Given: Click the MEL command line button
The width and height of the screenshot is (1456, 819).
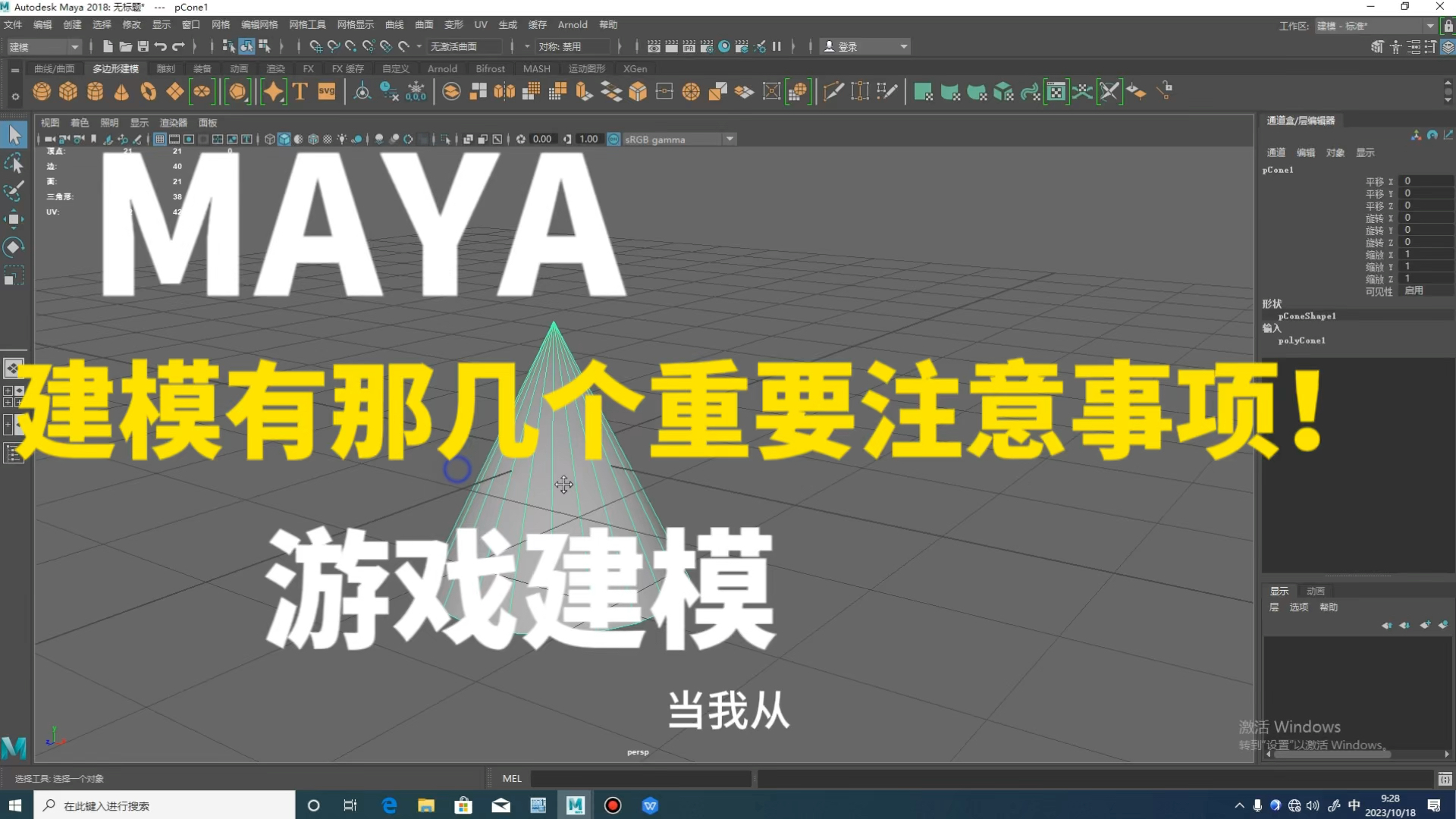Looking at the screenshot, I should tap(512, 778).
